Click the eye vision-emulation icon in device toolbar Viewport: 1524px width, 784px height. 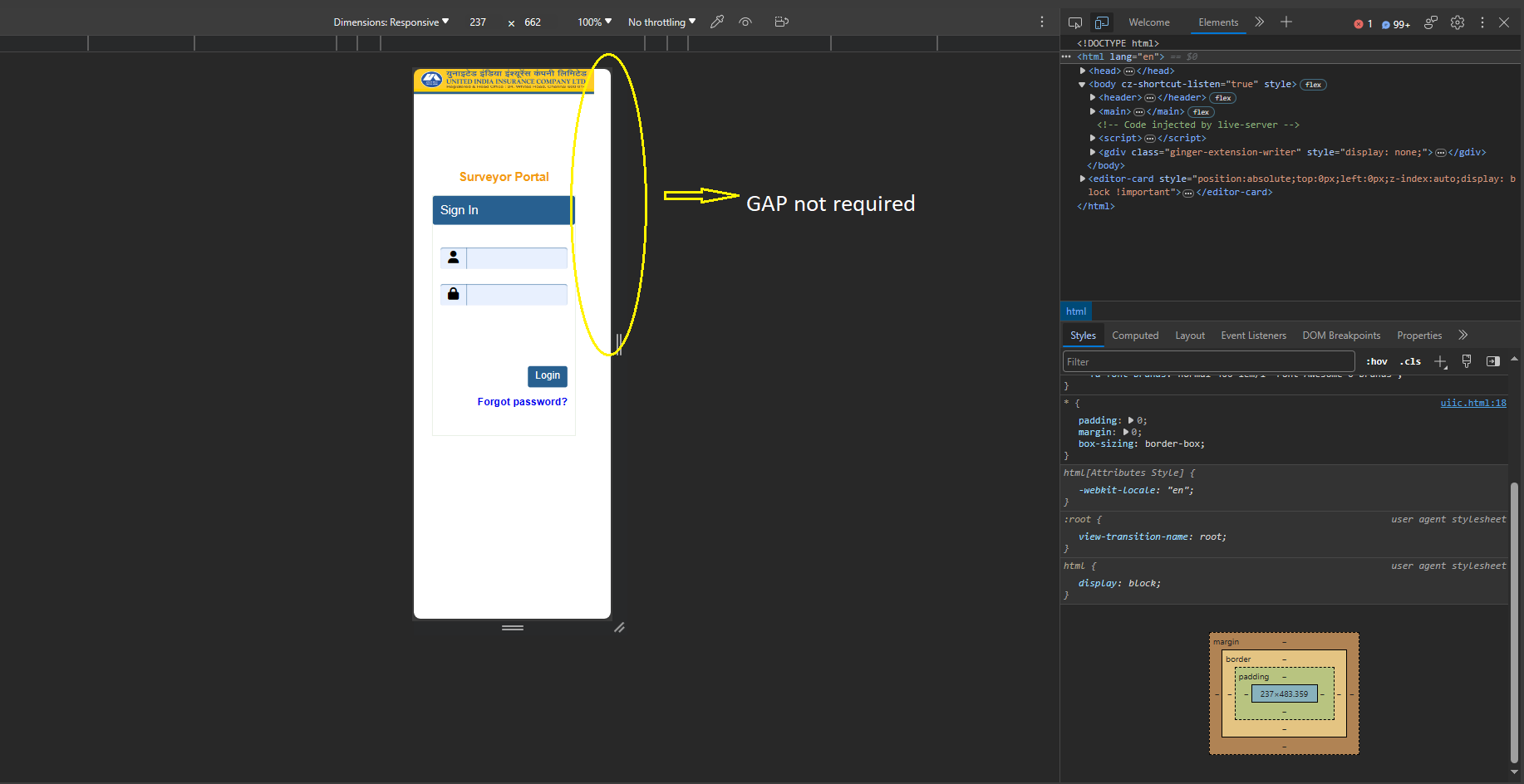pos(745,22)
